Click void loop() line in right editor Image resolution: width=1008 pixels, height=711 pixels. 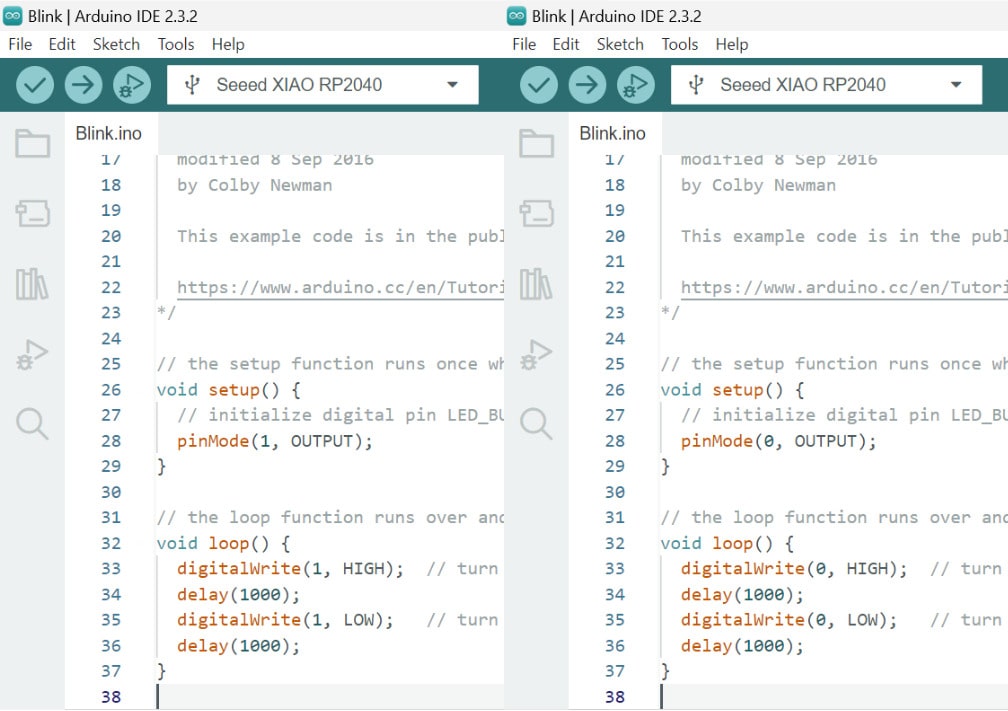pyautogui.click(x=727, y=544)
